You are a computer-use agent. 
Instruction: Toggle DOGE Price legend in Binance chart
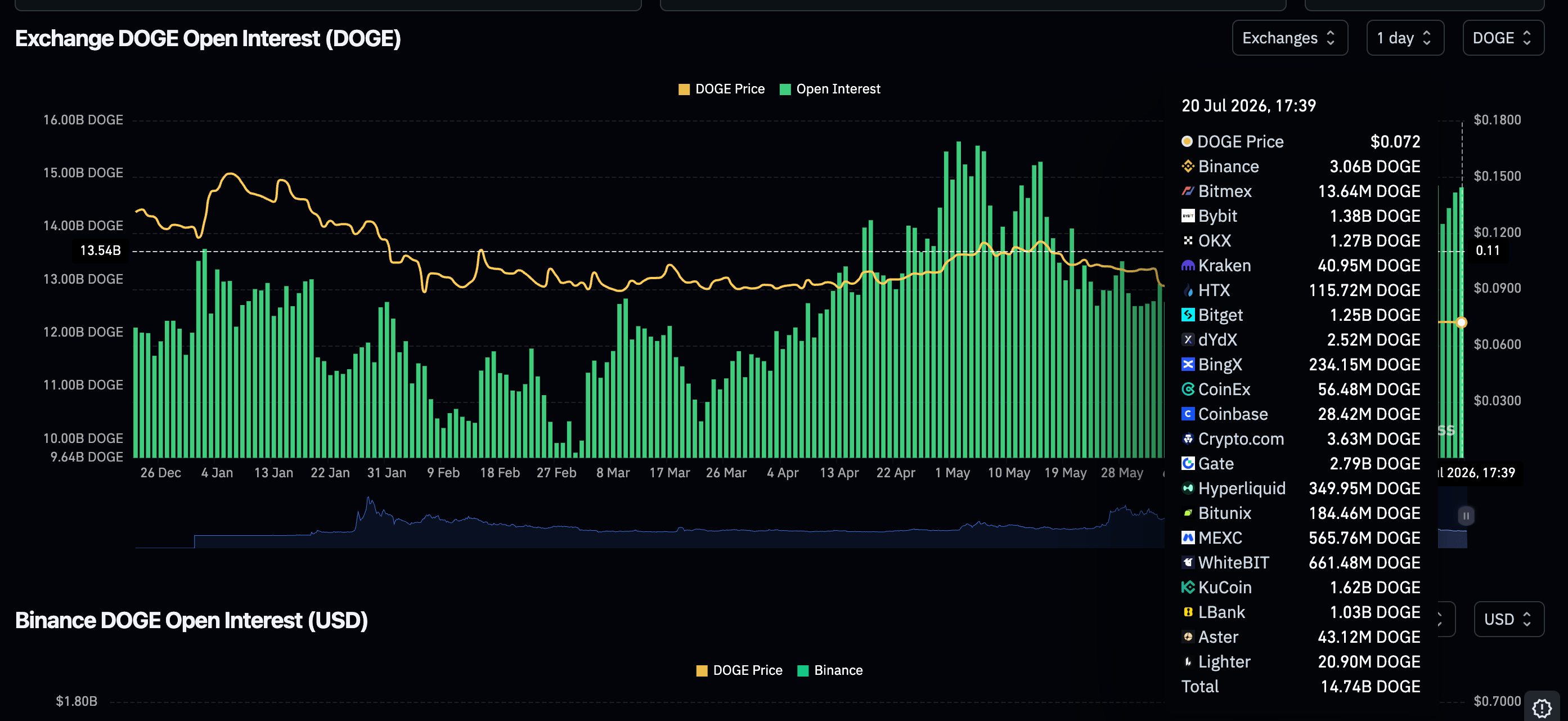click(x=739, y=670)
